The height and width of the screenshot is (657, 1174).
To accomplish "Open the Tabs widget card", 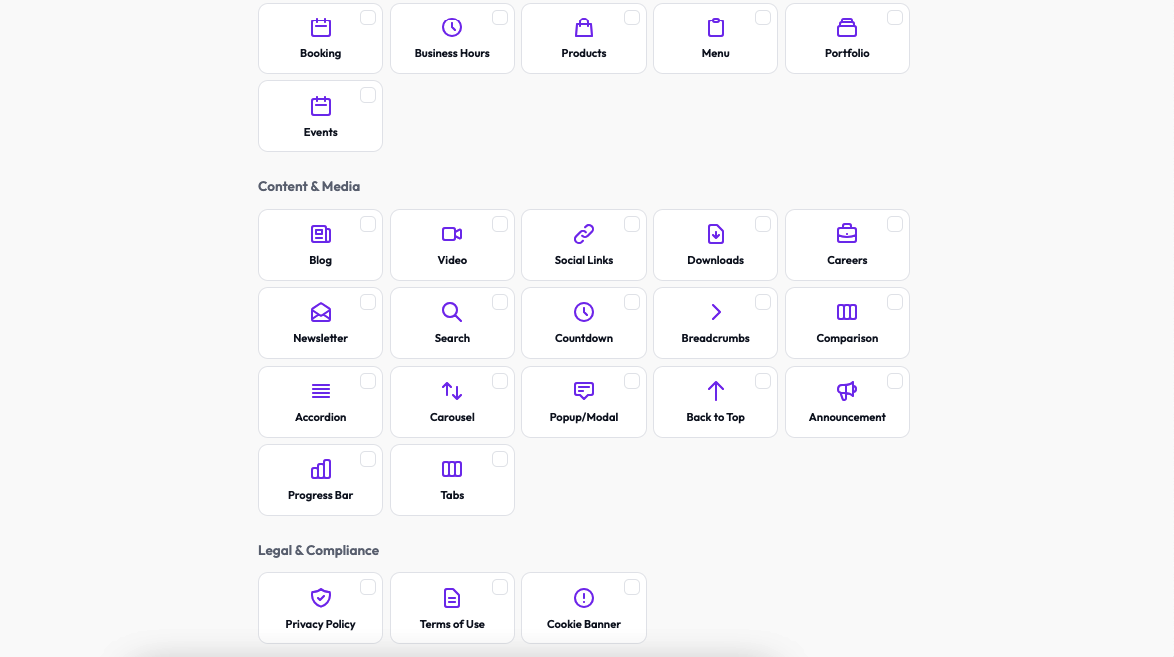I will click(452, 480).
